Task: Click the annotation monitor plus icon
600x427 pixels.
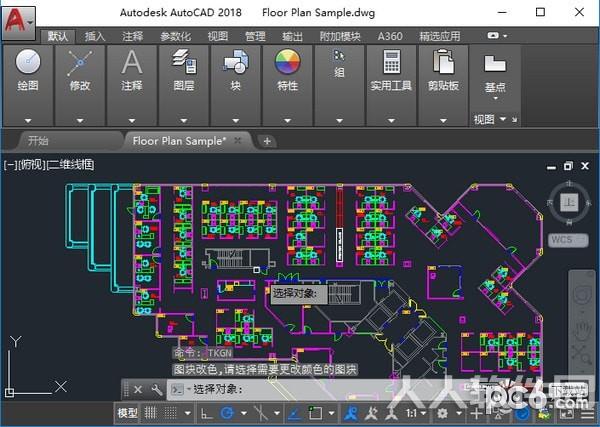Action: (476, 413)
